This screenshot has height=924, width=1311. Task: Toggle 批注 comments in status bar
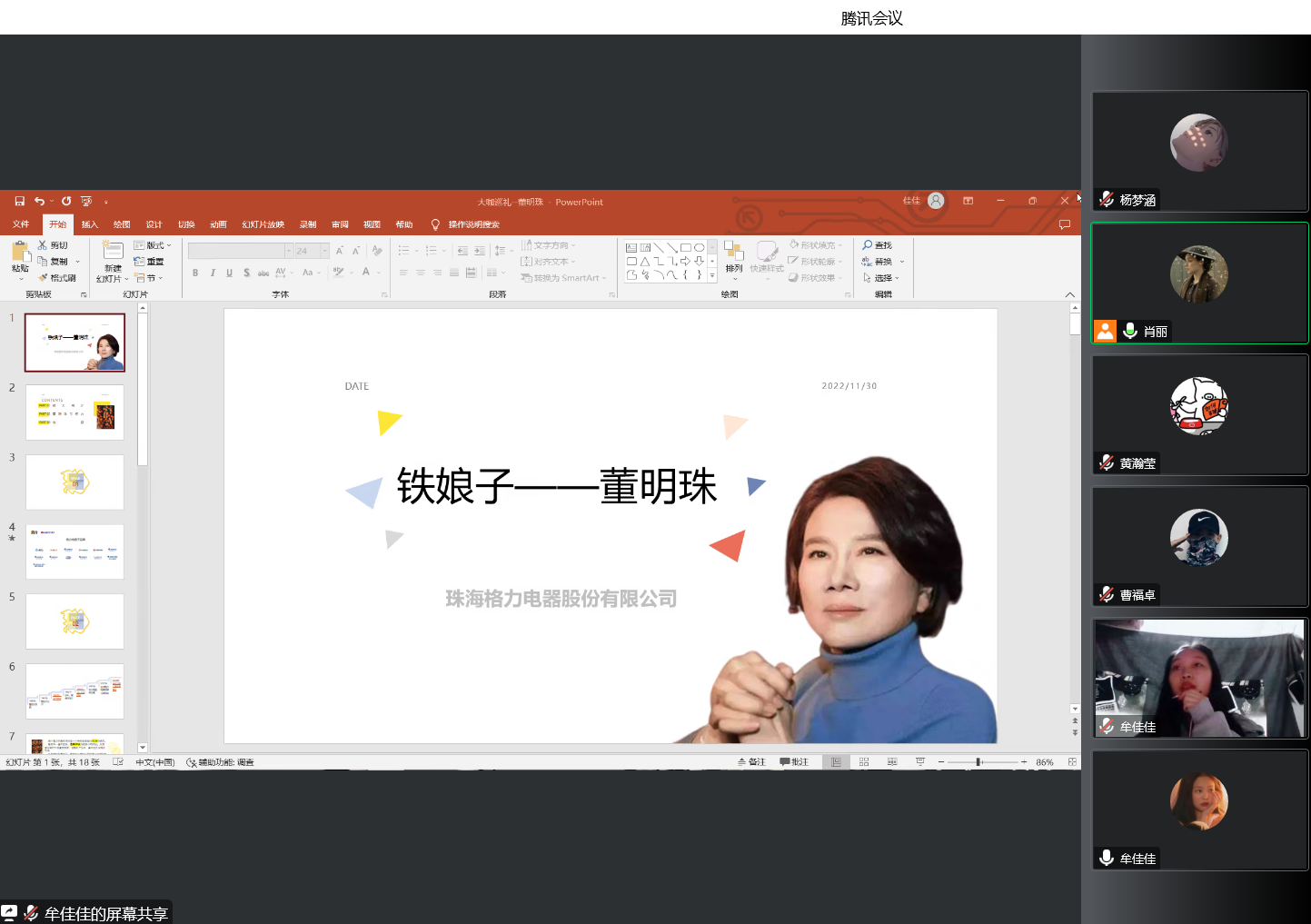pos(794,762)
